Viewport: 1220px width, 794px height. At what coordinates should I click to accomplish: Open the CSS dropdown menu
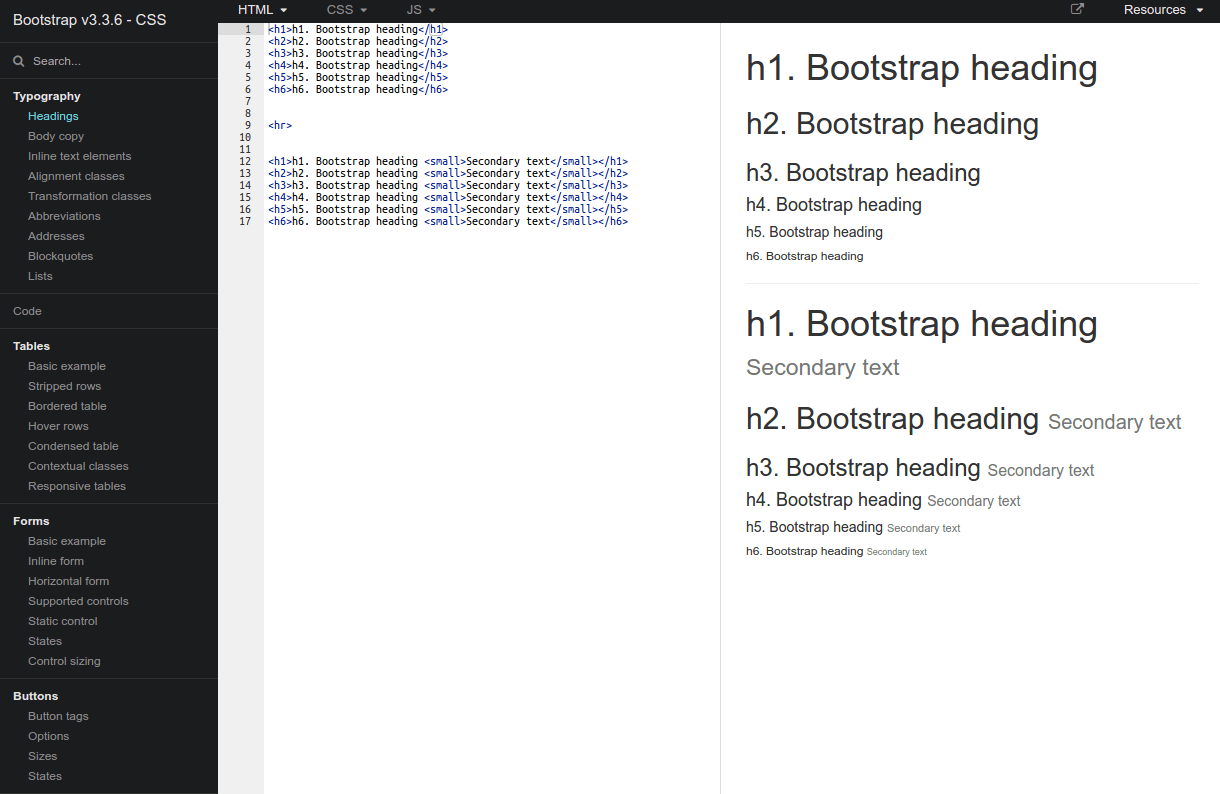(346, 10)
